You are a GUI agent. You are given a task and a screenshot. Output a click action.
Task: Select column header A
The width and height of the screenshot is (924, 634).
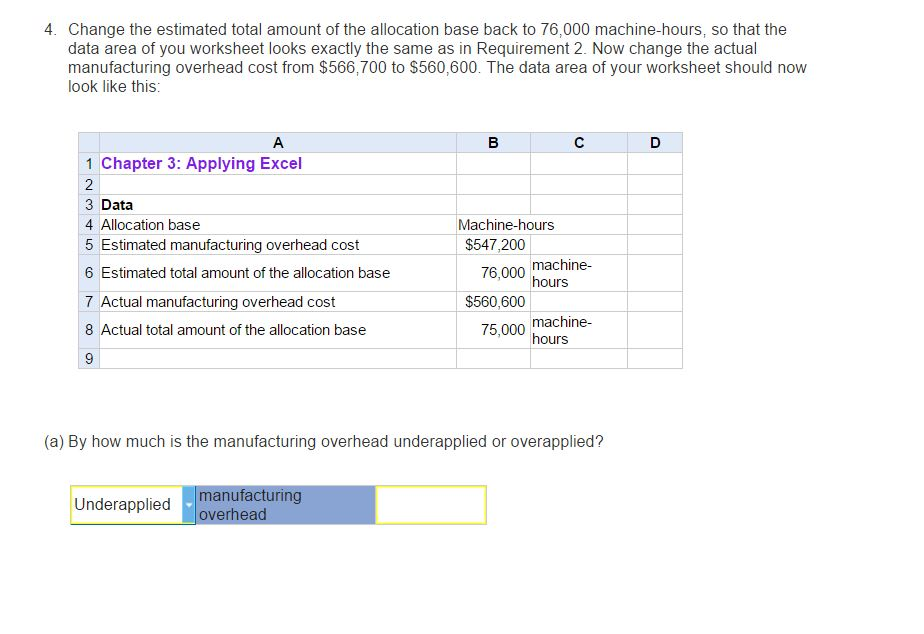point(278,142)
